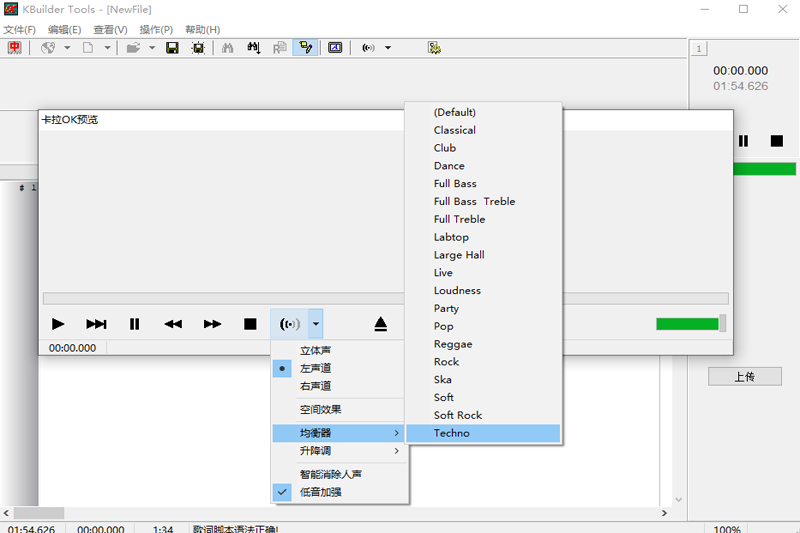This screenshot has width=800, height=533.
Task: Click the eject icon in preview player
Action: (x=380, y=324)
